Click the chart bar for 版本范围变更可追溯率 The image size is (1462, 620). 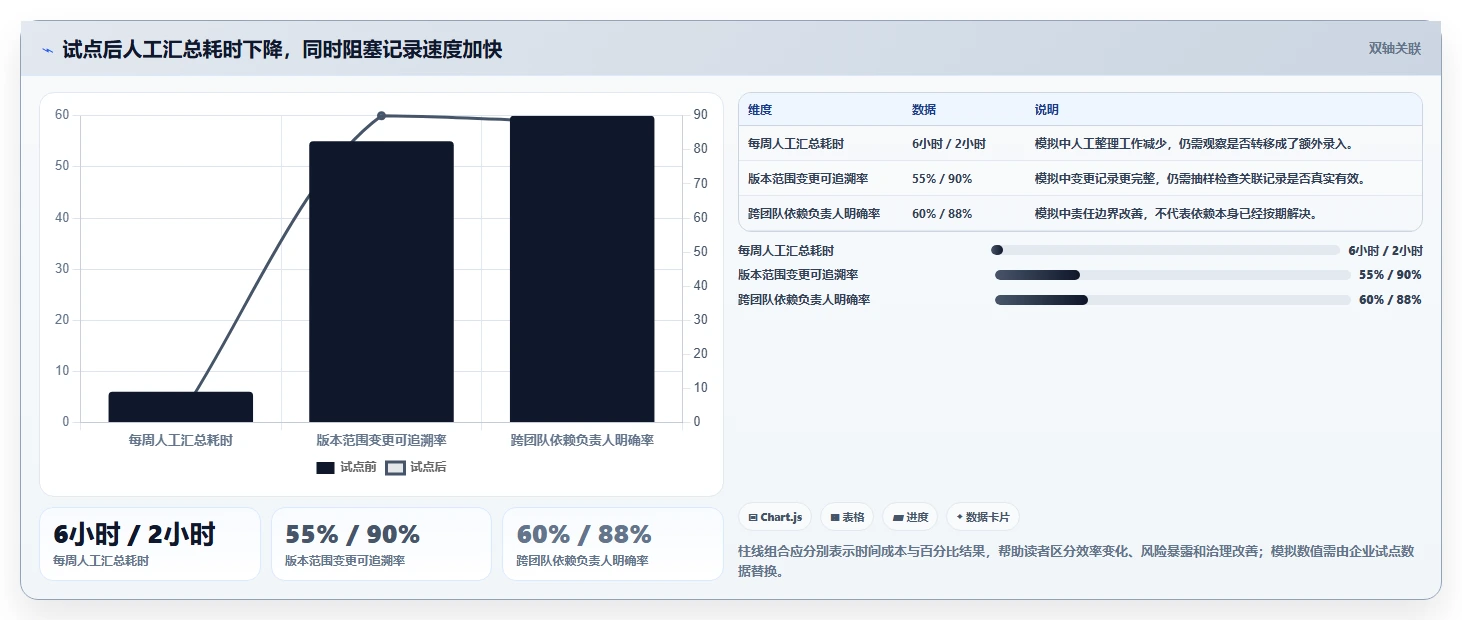coord(381,282)
